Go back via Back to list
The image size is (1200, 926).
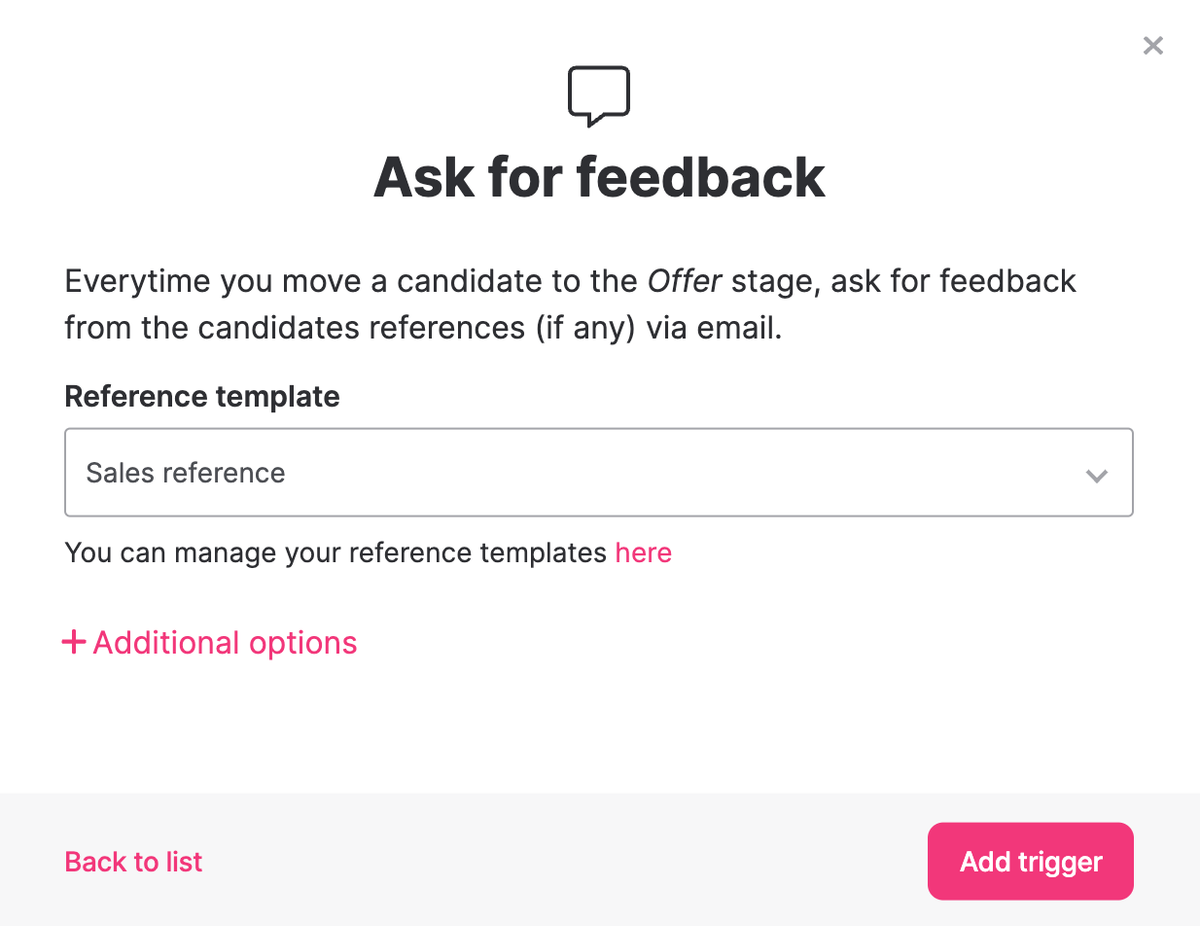pyautogui.click(x=133, y=862)
